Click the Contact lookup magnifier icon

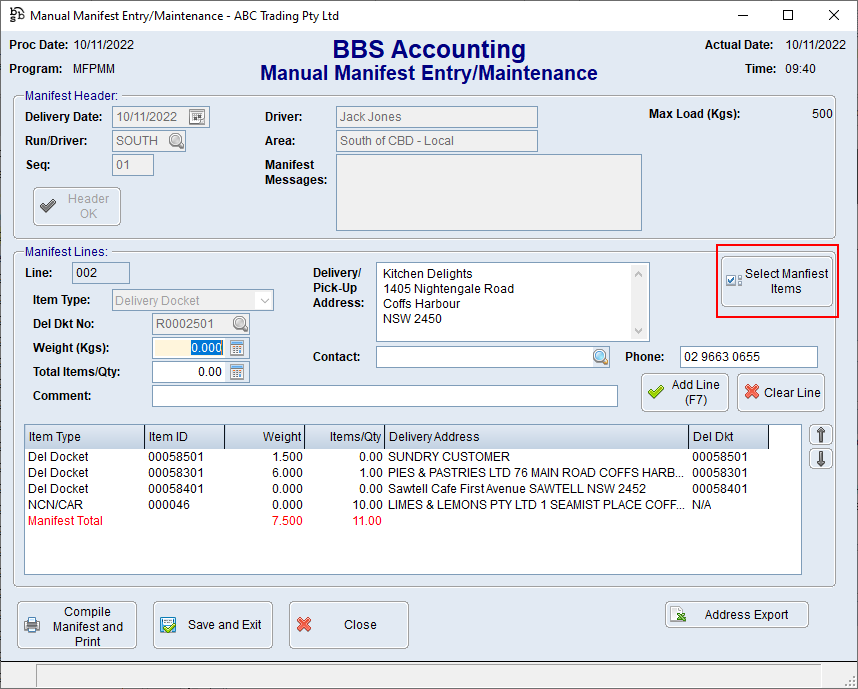[x=600, y=357]
